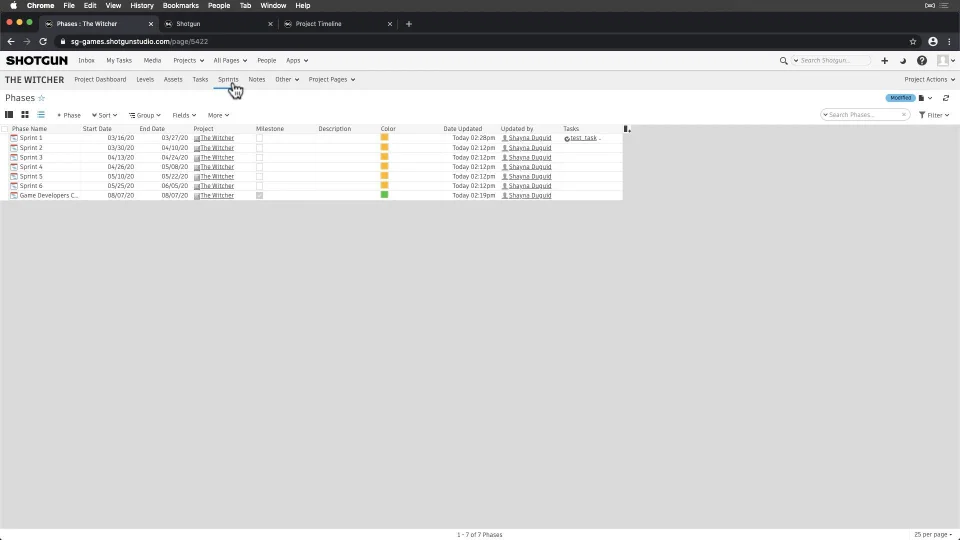Open a new browser tab
The image size is (960, 540).
(408, 24)
